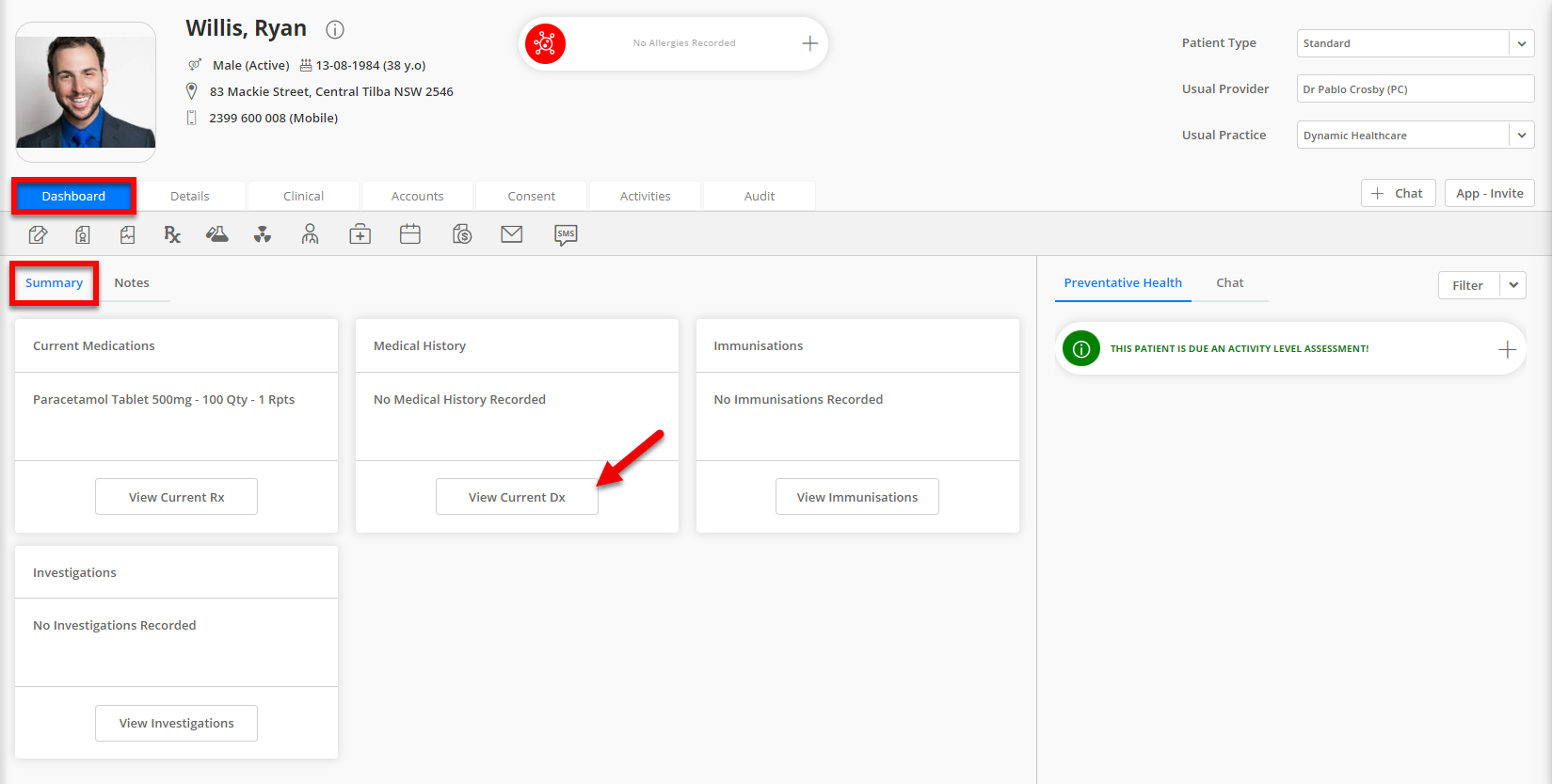Viewport: 1552px width, 784px height.
Task: Click the Current Medications card heading
Action: click(94, 345)
